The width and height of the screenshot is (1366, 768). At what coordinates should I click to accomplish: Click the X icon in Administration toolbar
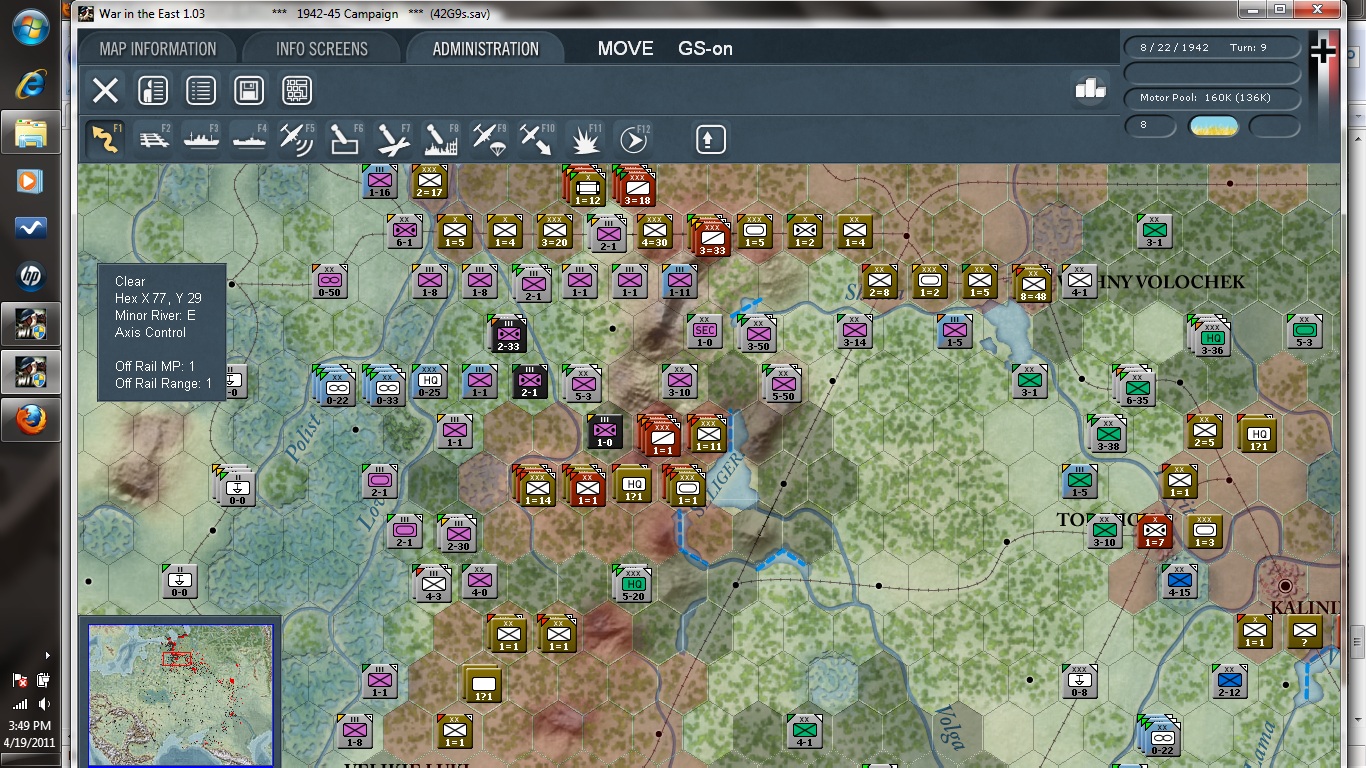pyautogui.click(x=105, y=91)
